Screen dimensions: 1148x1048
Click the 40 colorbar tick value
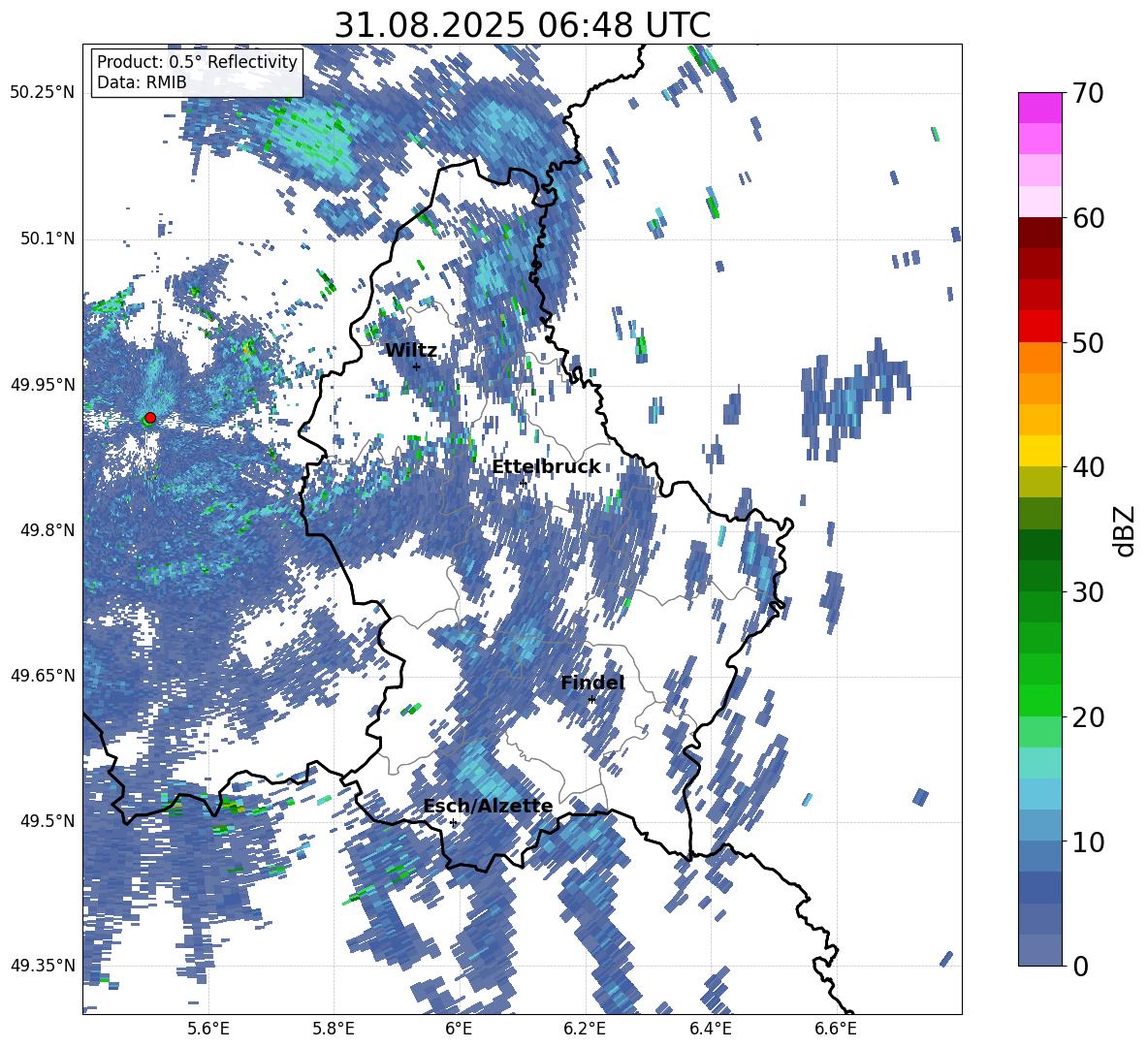click(x=1087, y=467)
